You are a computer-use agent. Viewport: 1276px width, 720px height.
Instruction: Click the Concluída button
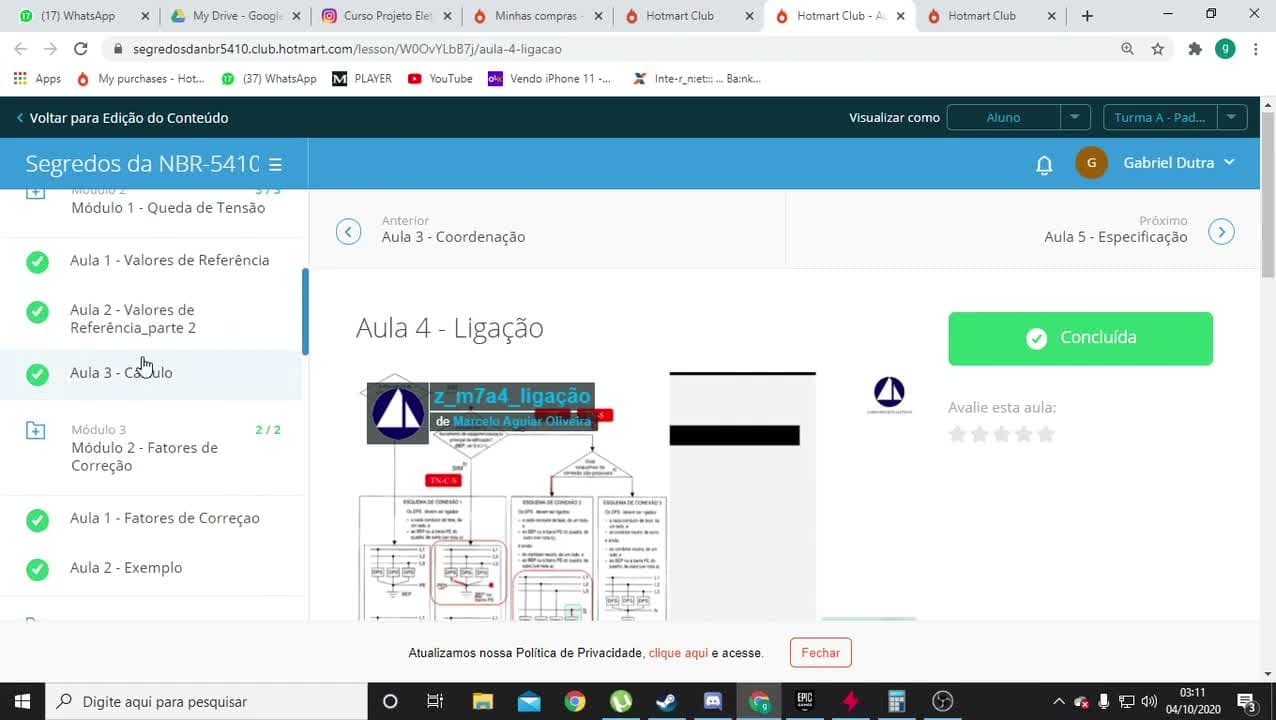point(1080,338)
